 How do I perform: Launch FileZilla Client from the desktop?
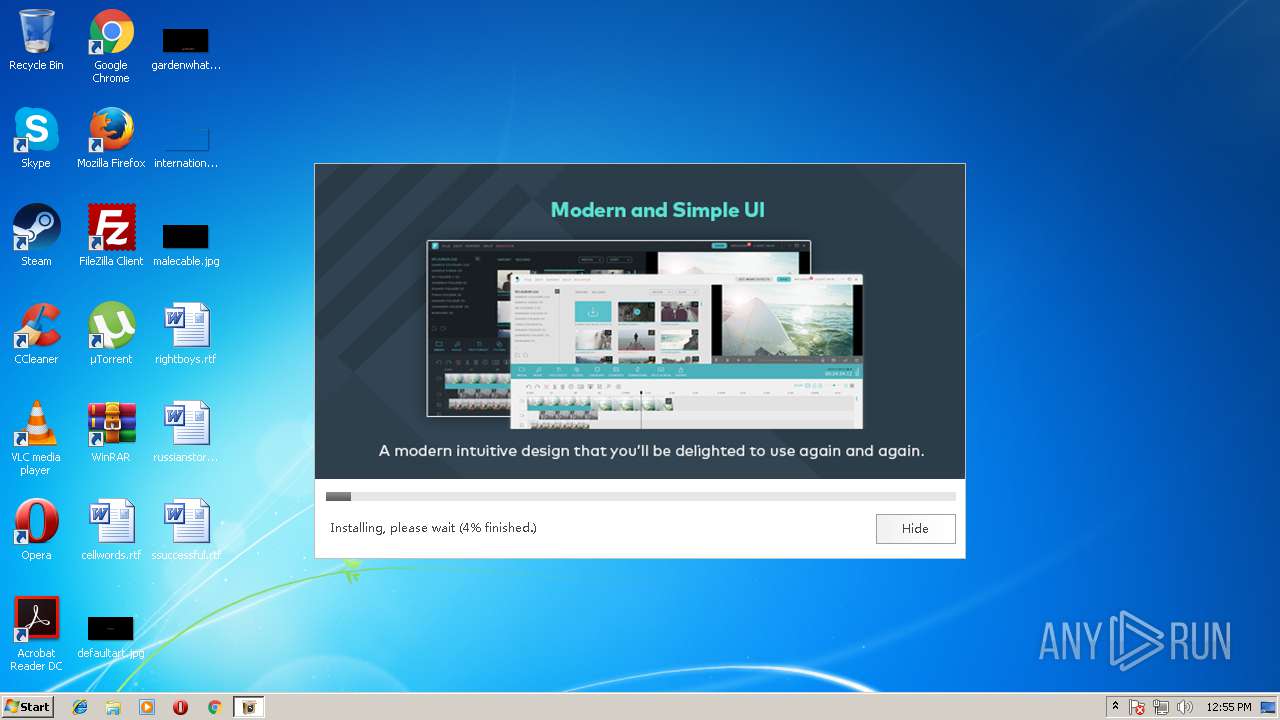[x=111, y=236]
